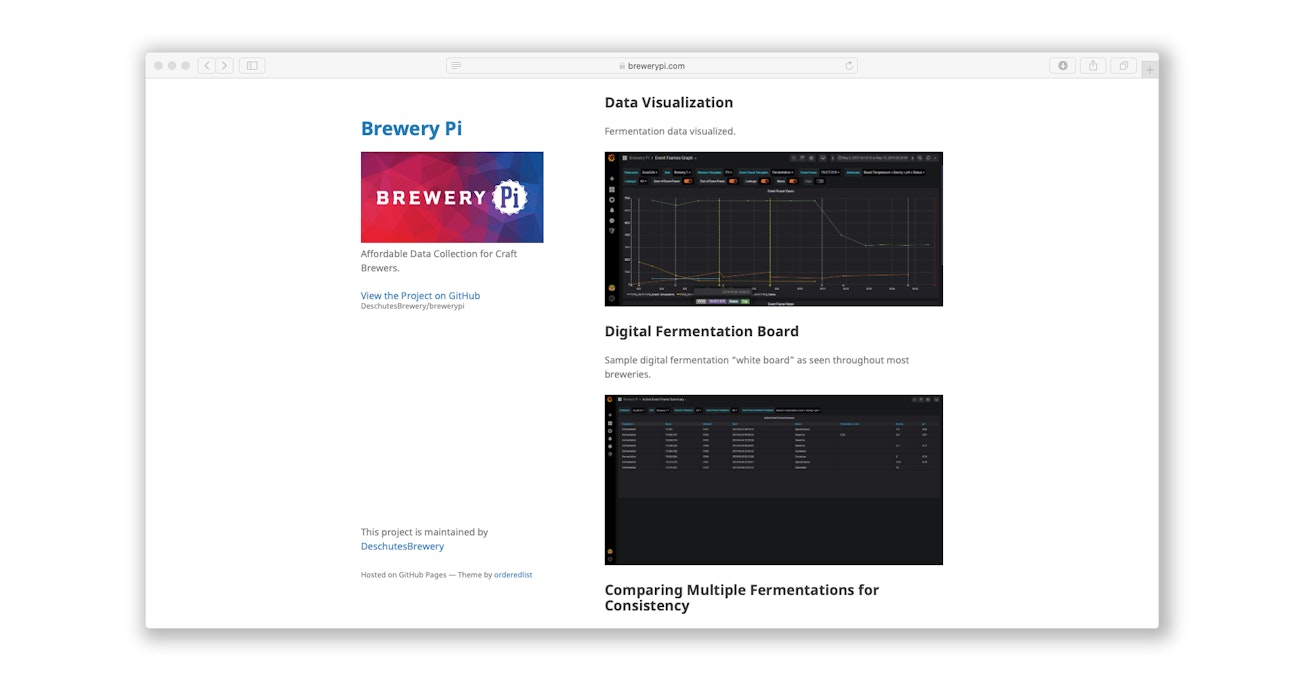Click the "Fermentation data visualized." text
The width and height of the screenshot is (1300, 677).
(670, 131)
